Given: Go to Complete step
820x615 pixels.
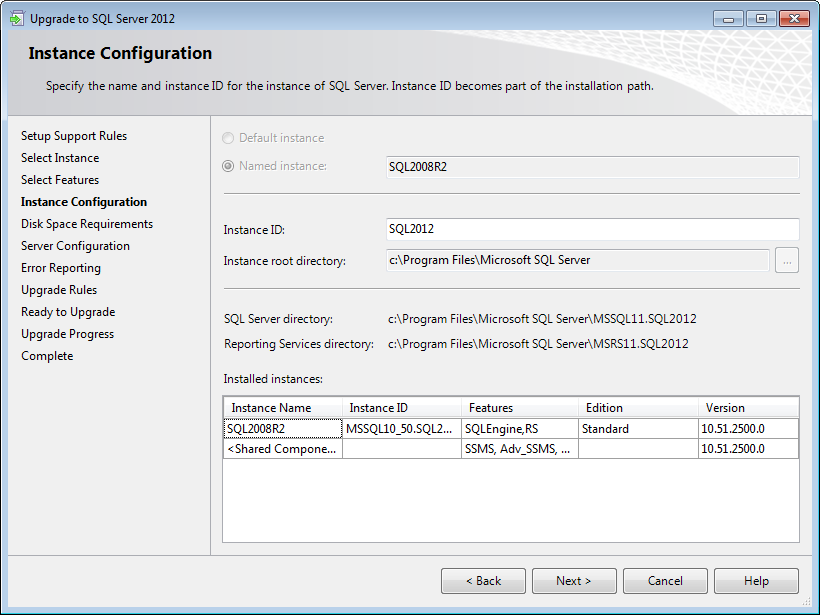Looking at the screenshot, I should 47,356.
